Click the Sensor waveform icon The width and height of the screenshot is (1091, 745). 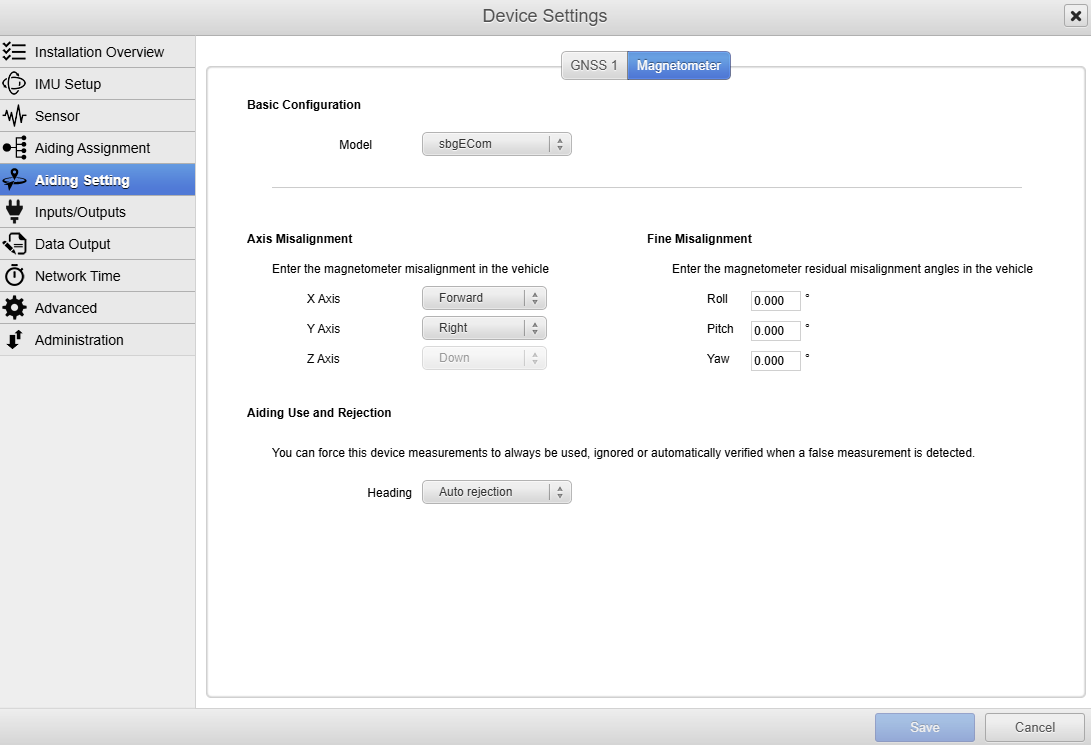15,116
